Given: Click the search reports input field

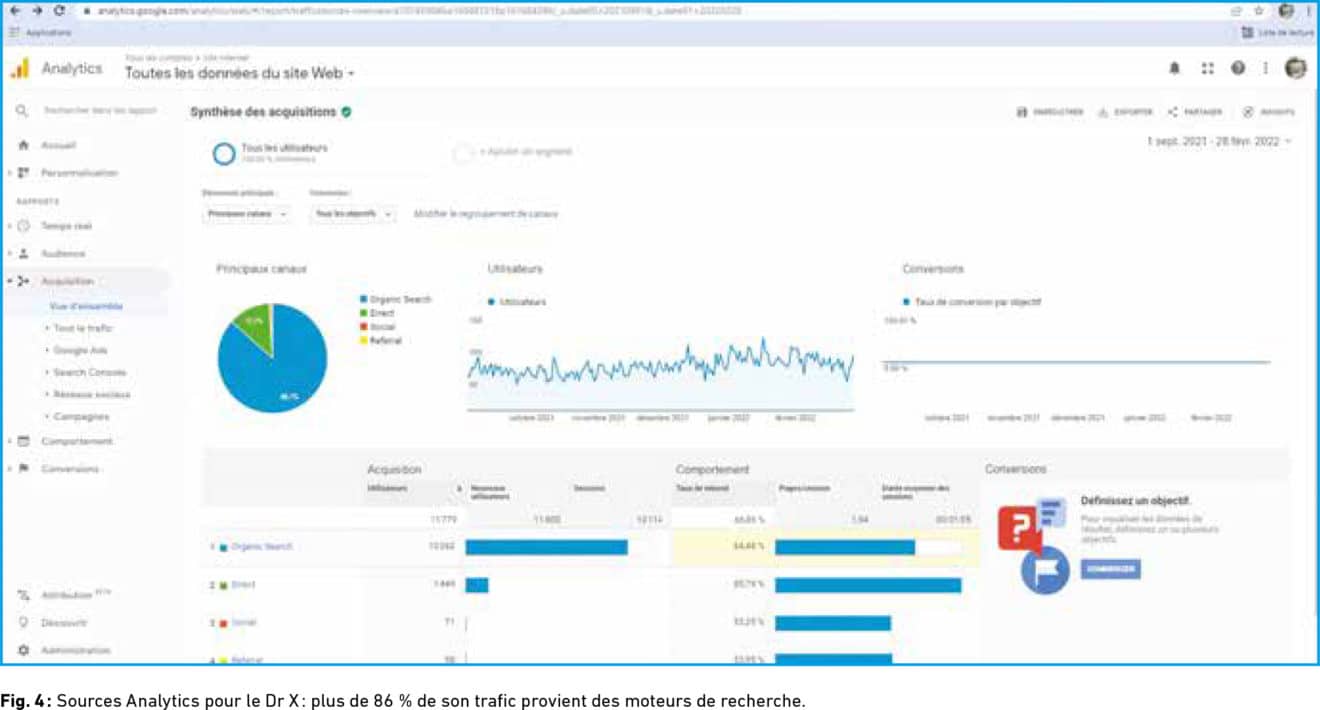Looking at the screenshot, I should tap(100, 111).
